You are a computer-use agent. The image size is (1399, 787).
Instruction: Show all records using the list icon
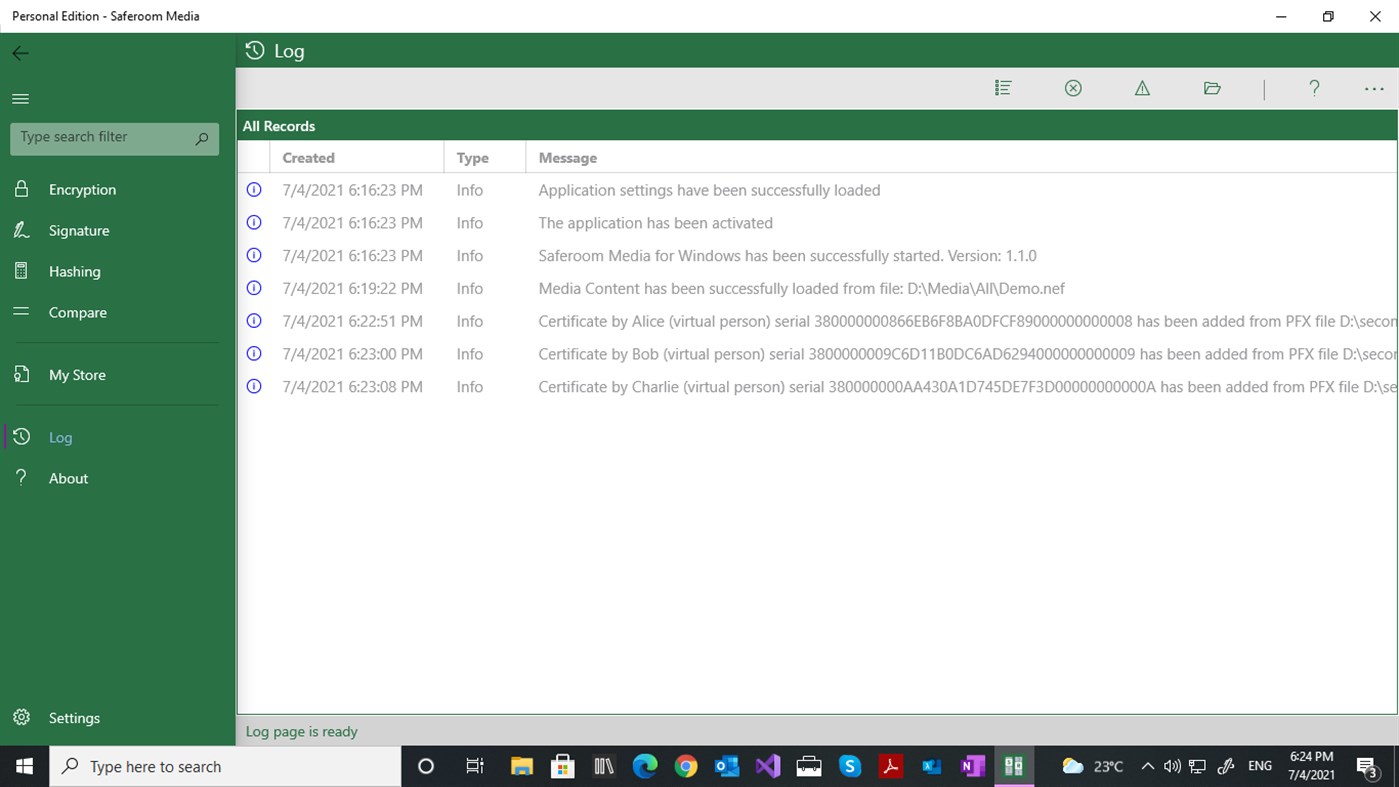[1002, 88]
